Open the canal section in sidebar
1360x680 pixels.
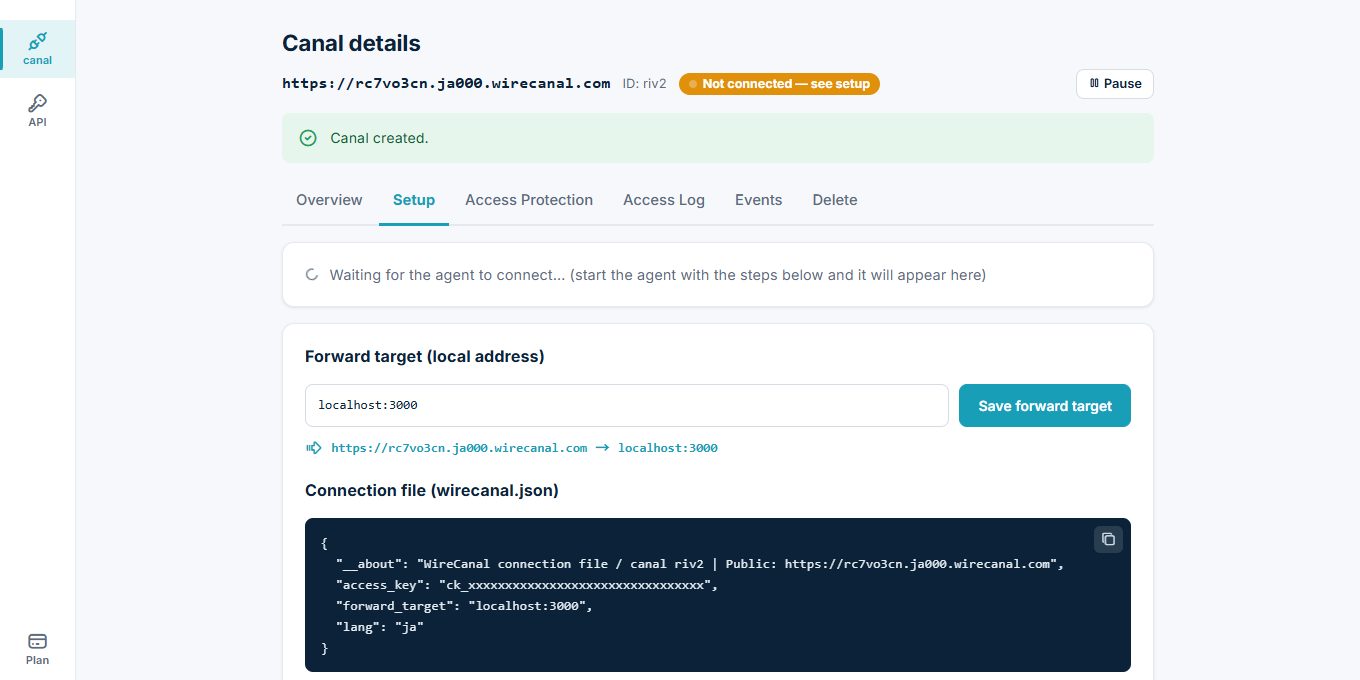[x=37, y=49]
